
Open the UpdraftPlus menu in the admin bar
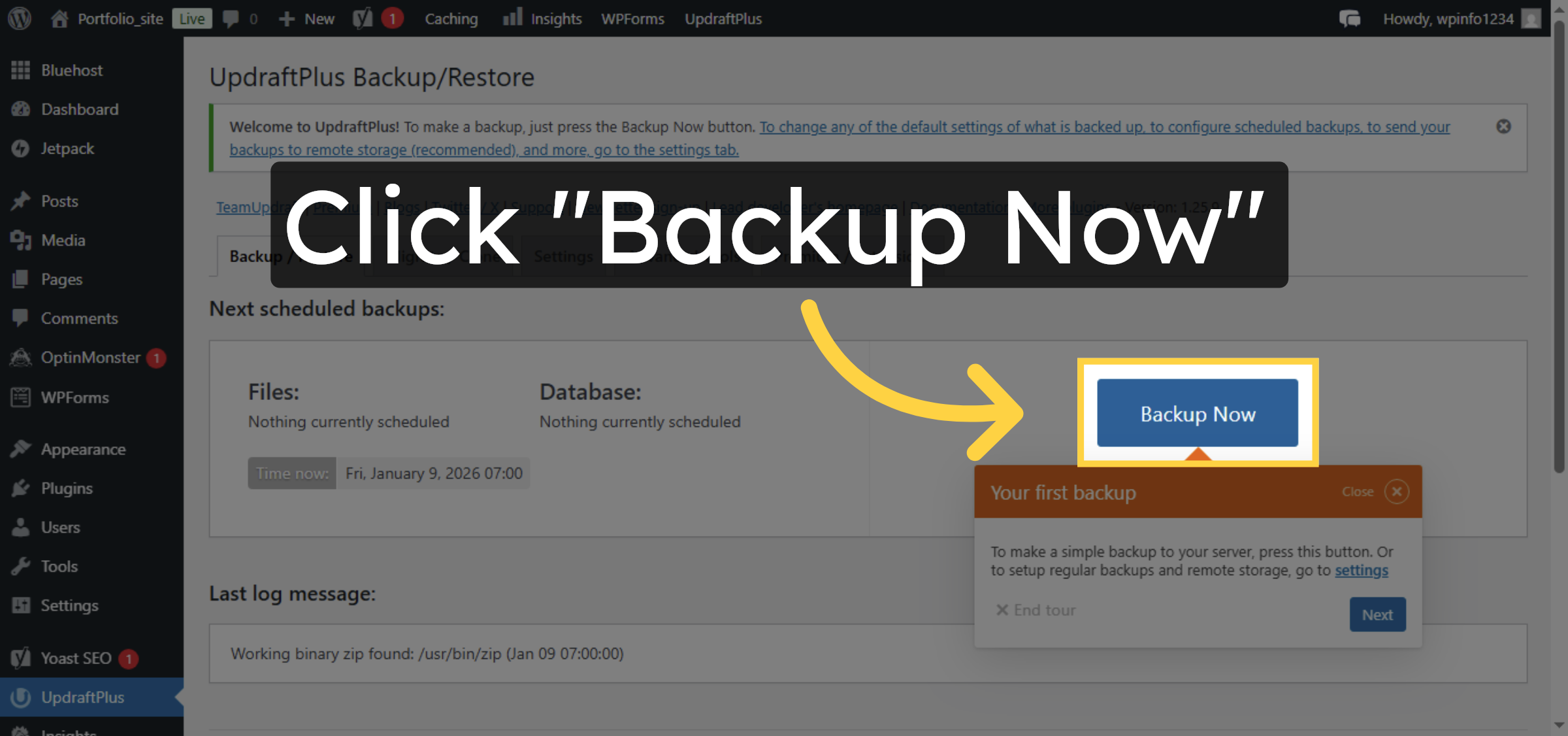723,18
